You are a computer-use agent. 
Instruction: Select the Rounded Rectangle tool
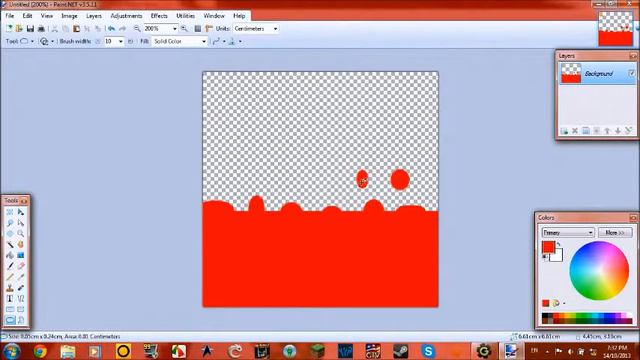[20, 309]
